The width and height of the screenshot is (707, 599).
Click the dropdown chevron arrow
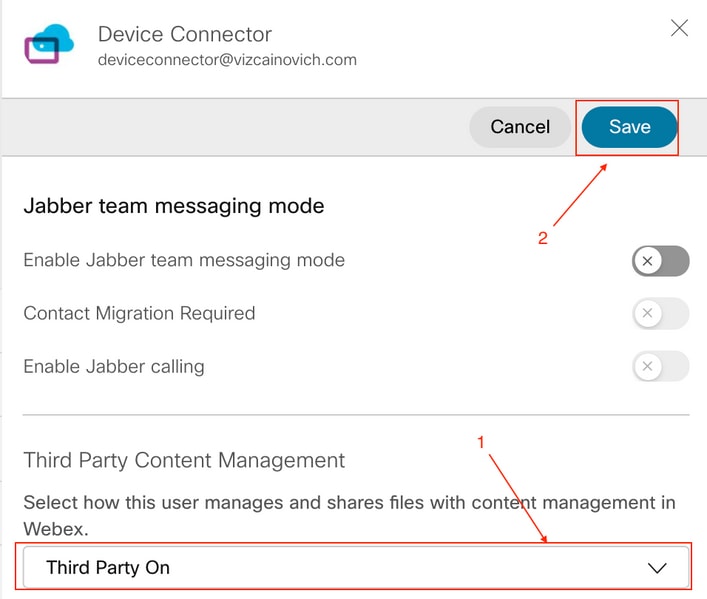pos(657,568)
